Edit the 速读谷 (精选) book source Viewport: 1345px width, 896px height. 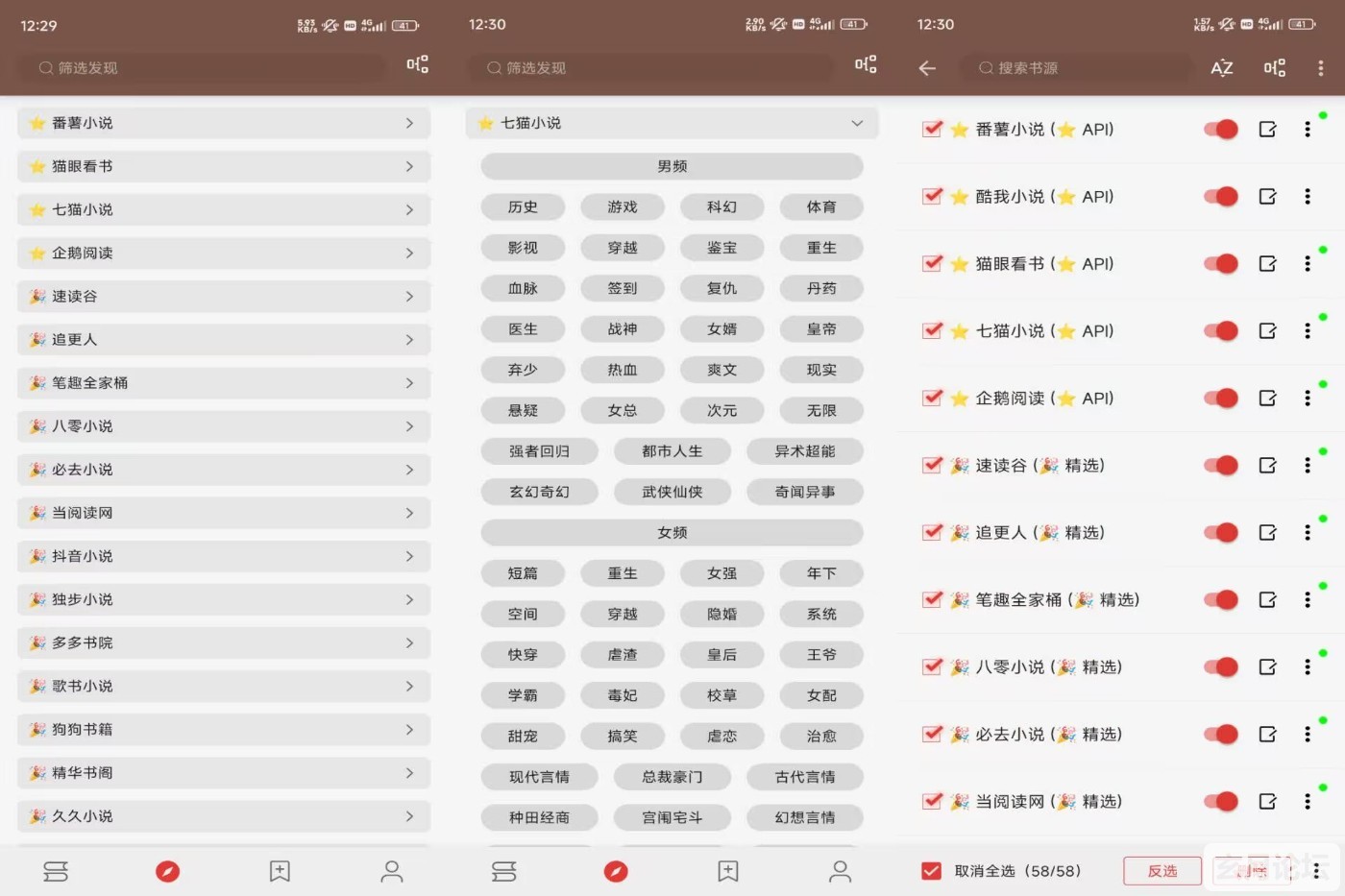point(1268,466)
